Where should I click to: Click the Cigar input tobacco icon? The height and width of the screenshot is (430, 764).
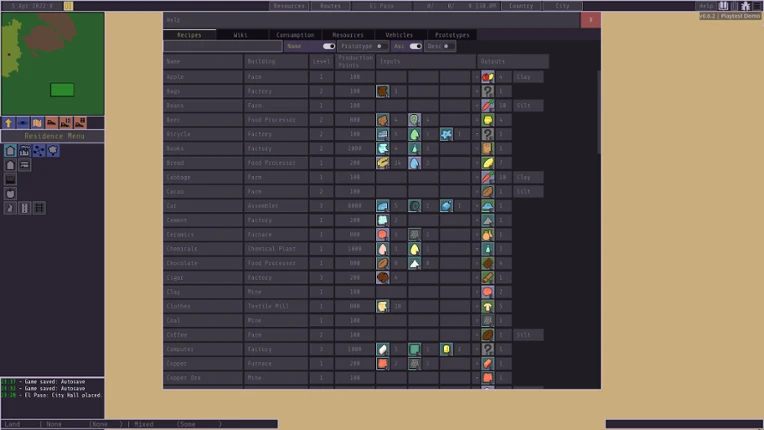point(382,278)
